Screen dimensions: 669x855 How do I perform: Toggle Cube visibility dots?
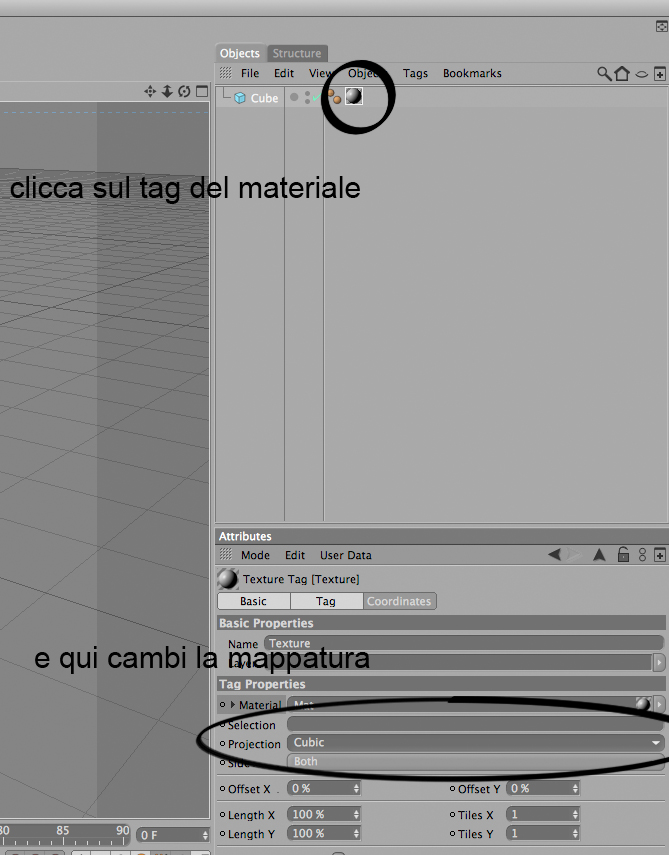click(308, 98)
